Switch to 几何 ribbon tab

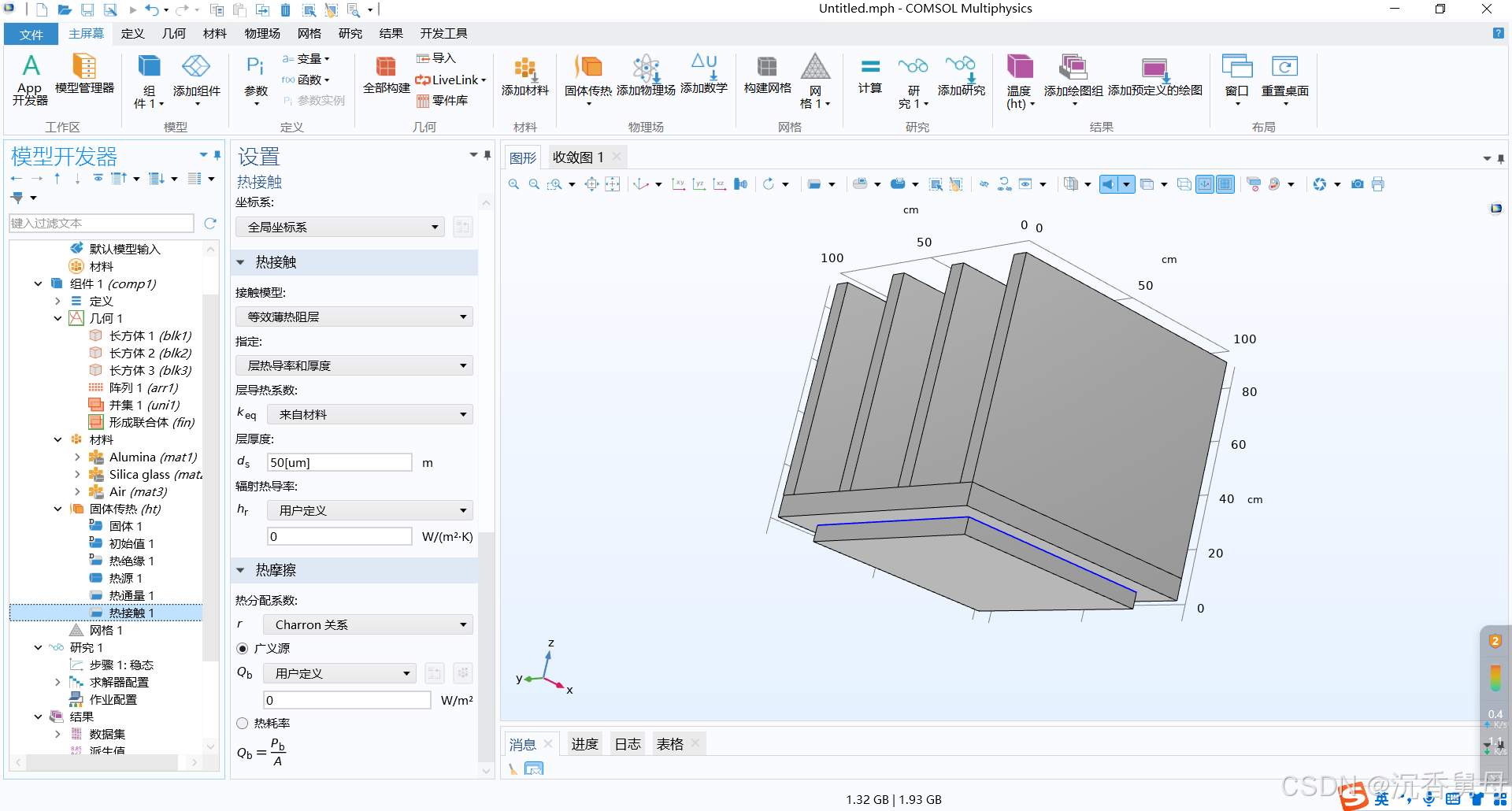[x=174, y=34]
